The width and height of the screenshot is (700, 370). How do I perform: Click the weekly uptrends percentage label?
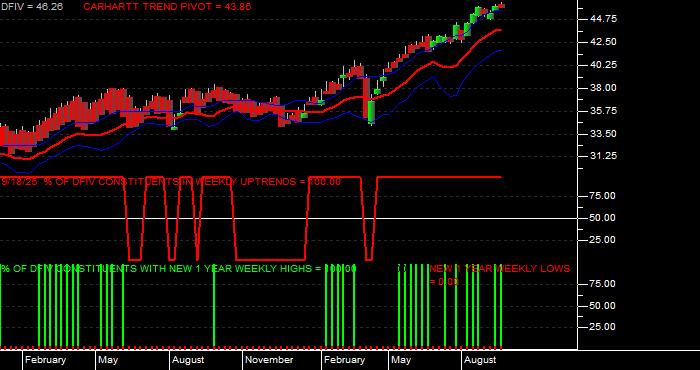pos(171,182)
